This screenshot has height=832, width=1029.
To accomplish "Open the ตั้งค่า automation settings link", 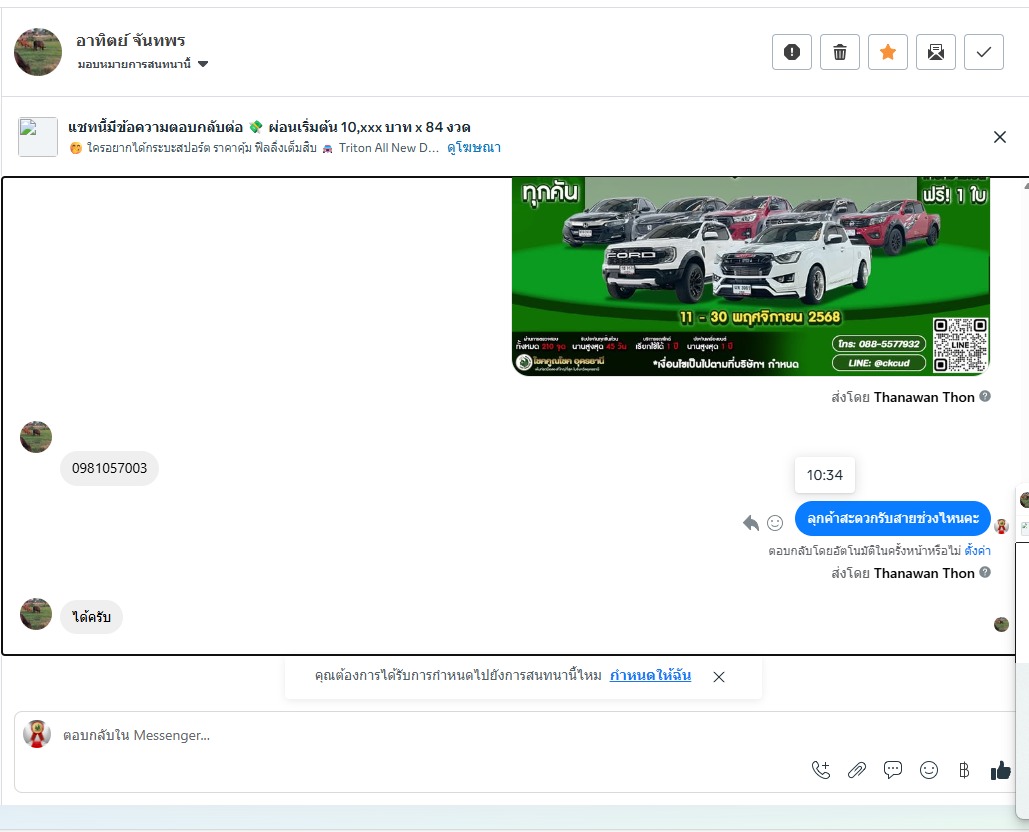I will (977, 550).
